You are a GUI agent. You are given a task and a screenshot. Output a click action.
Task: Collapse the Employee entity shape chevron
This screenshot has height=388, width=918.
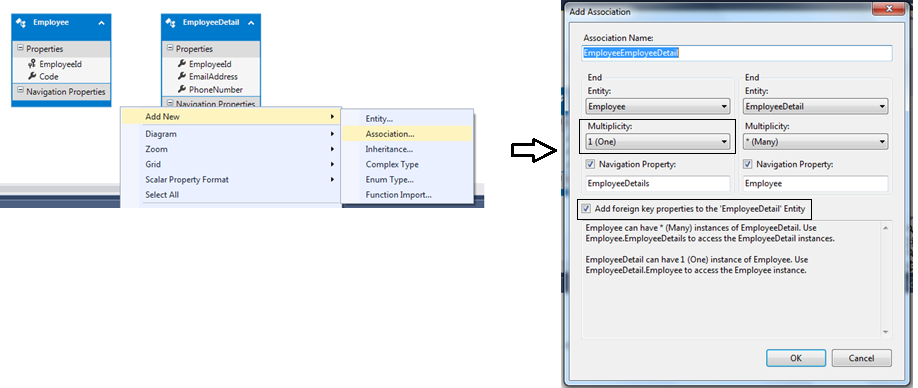click(x=101, y=23)
